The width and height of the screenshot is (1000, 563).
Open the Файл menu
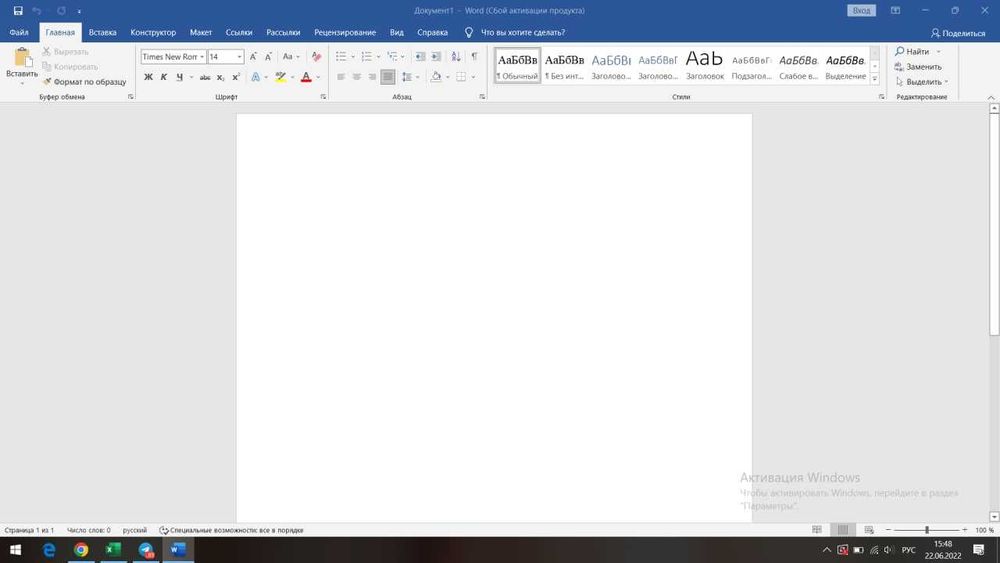[18, 33]
